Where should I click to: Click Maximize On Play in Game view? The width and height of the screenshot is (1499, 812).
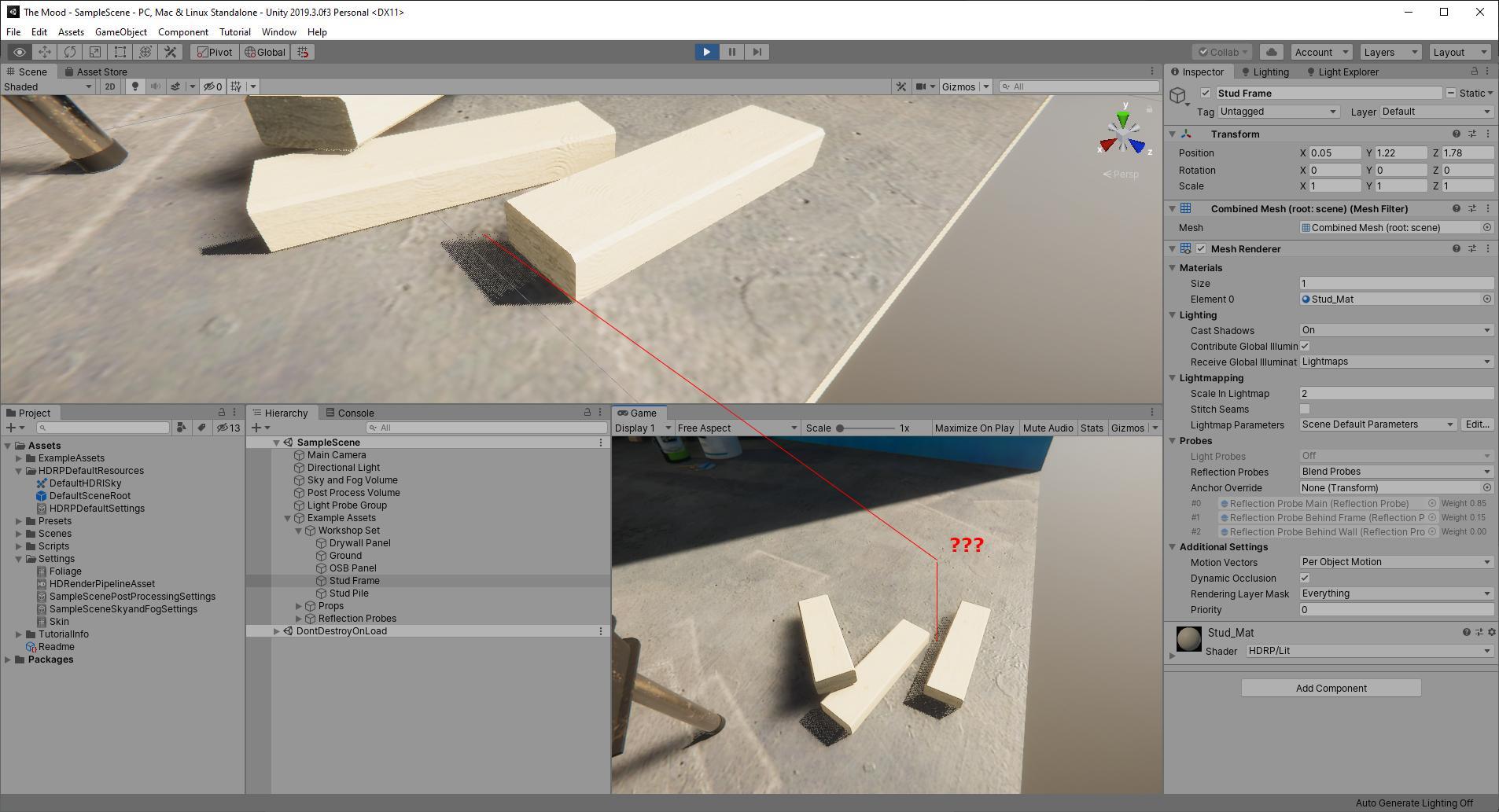(974, 428)
